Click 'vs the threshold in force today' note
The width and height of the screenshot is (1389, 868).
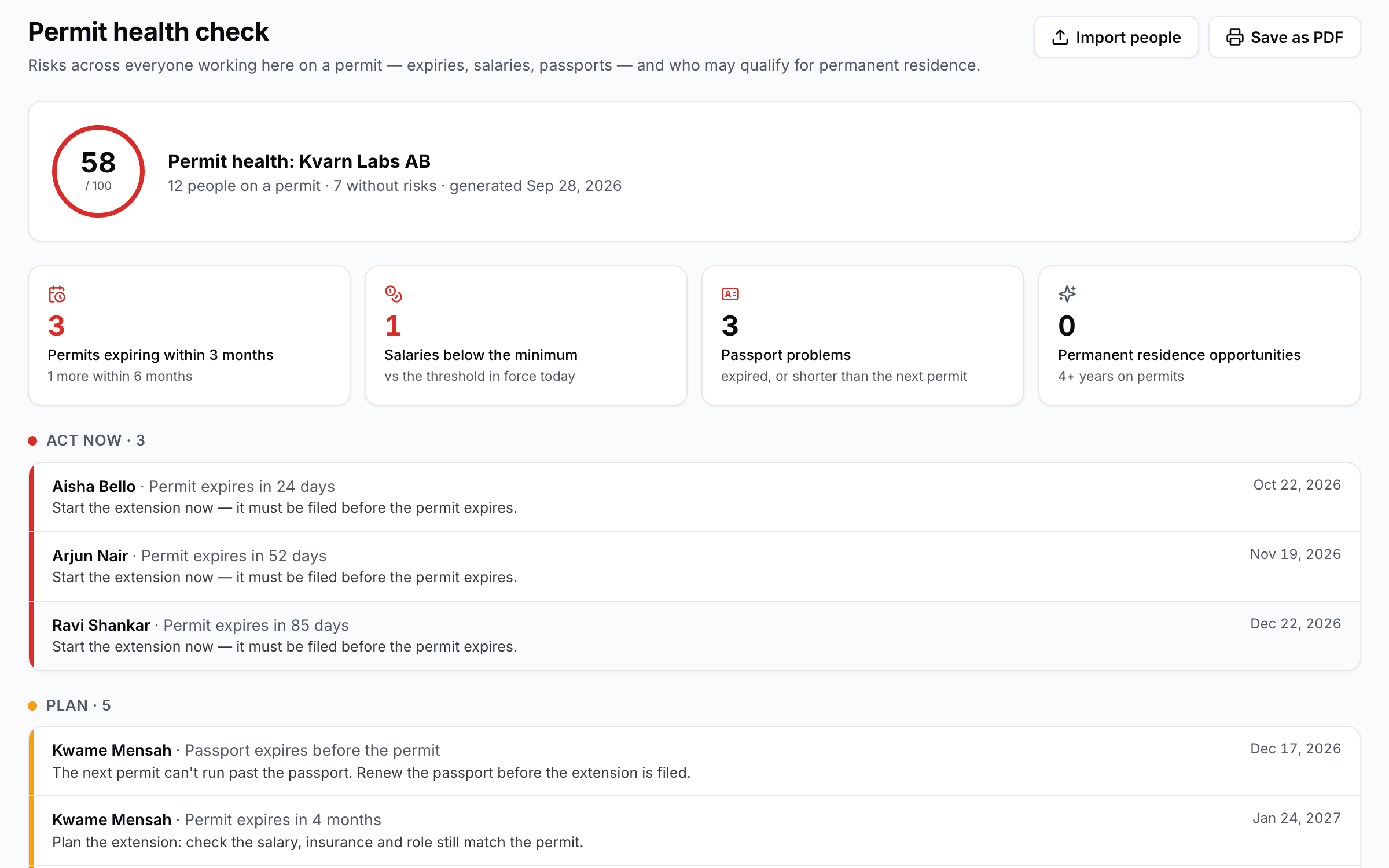click(x=480, y=376)
